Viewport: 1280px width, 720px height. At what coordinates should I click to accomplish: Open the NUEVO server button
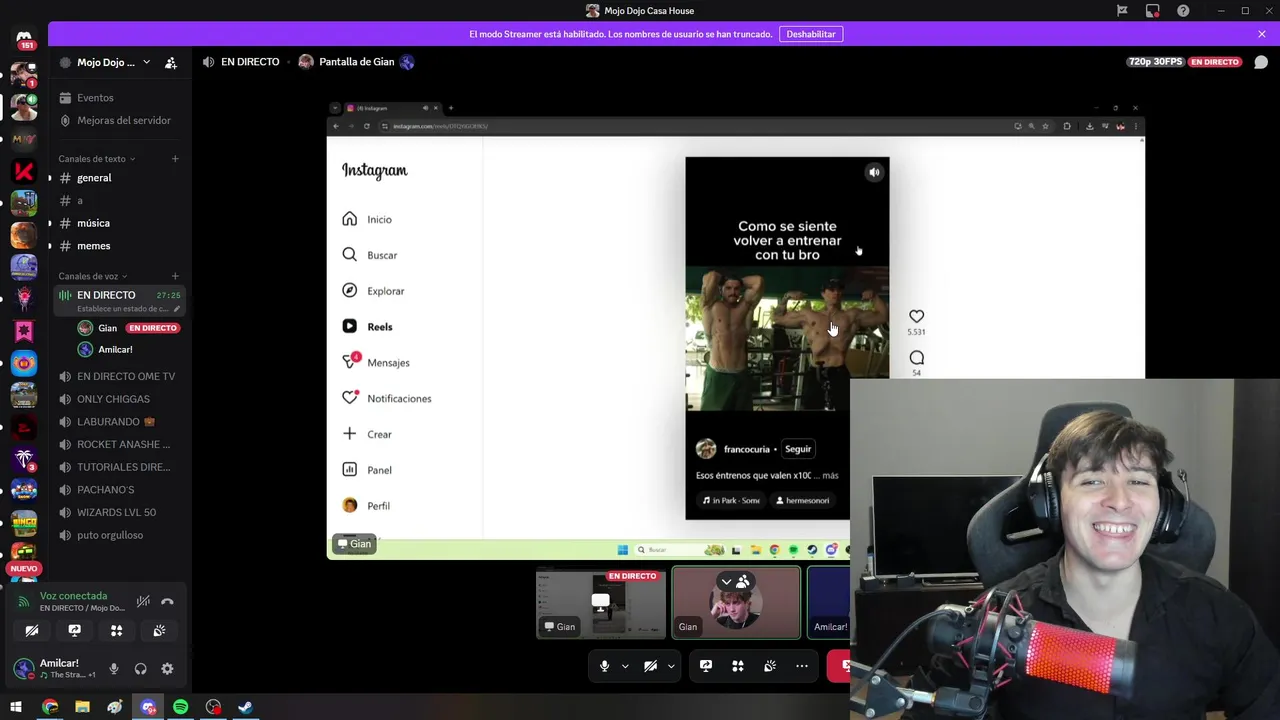point(24,568)
